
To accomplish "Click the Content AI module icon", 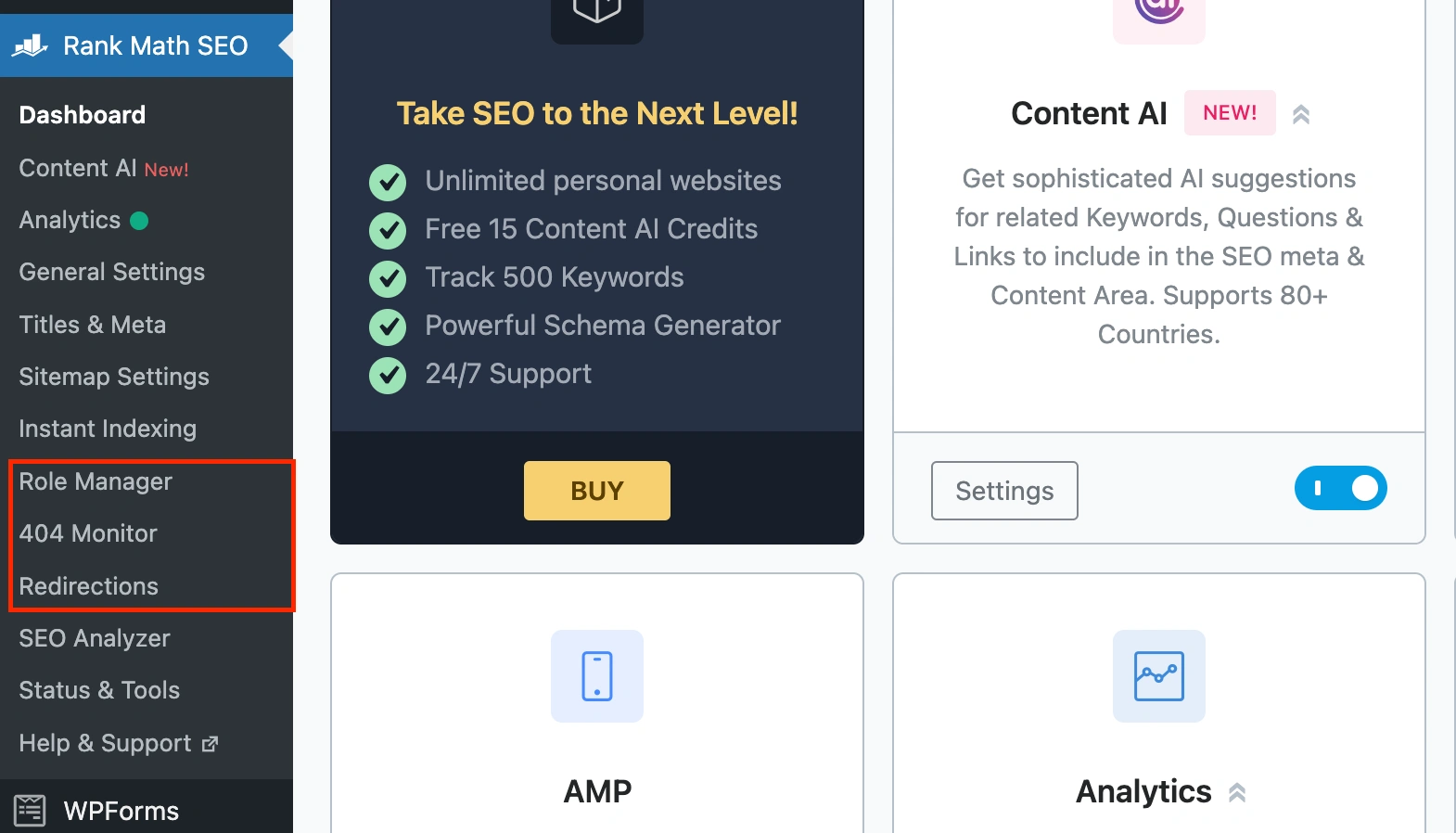I will tap(1158, 13).
